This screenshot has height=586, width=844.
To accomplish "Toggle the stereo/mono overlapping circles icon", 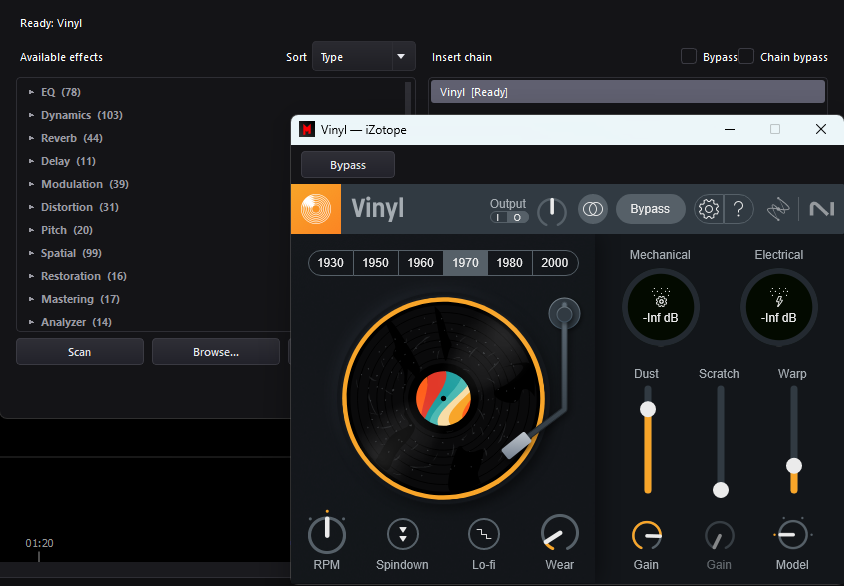I will pos(593,209).
